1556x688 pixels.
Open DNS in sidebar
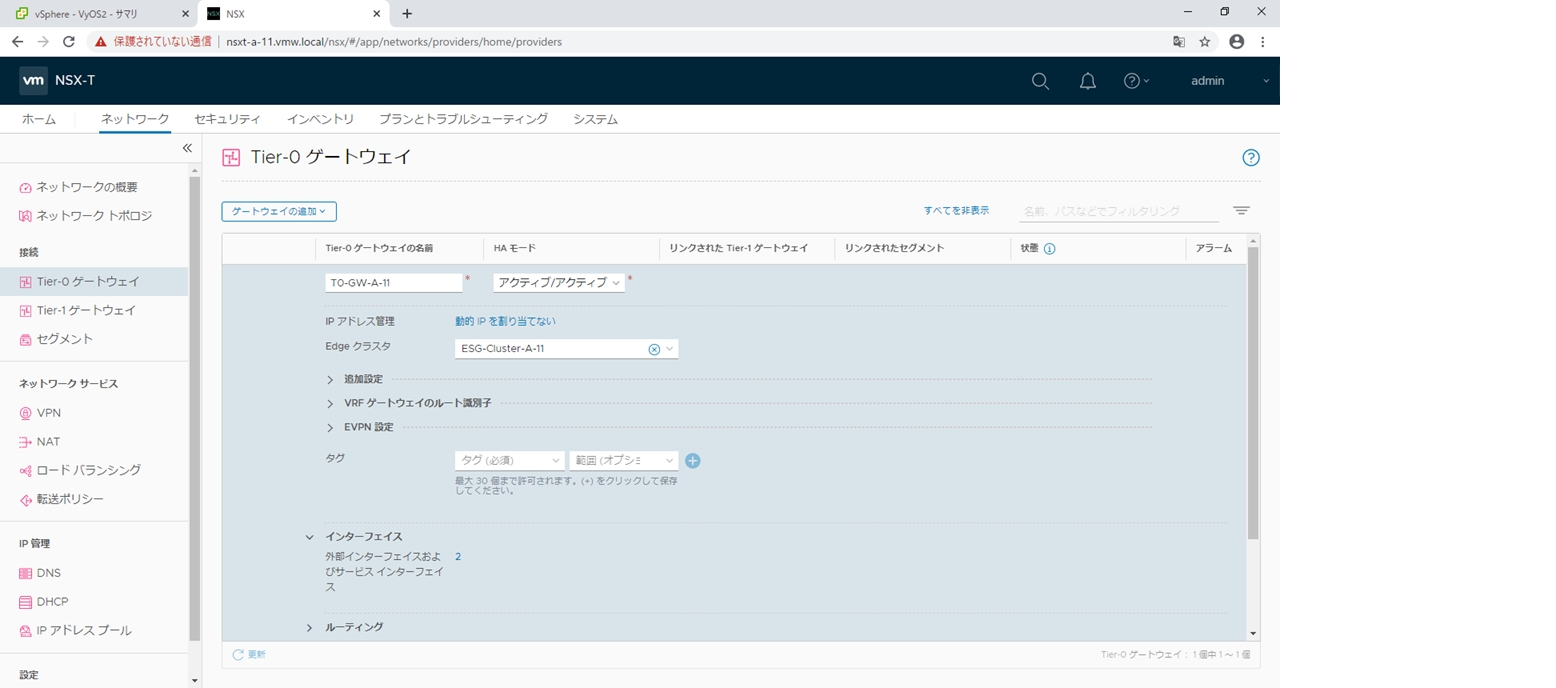point(49,573)
